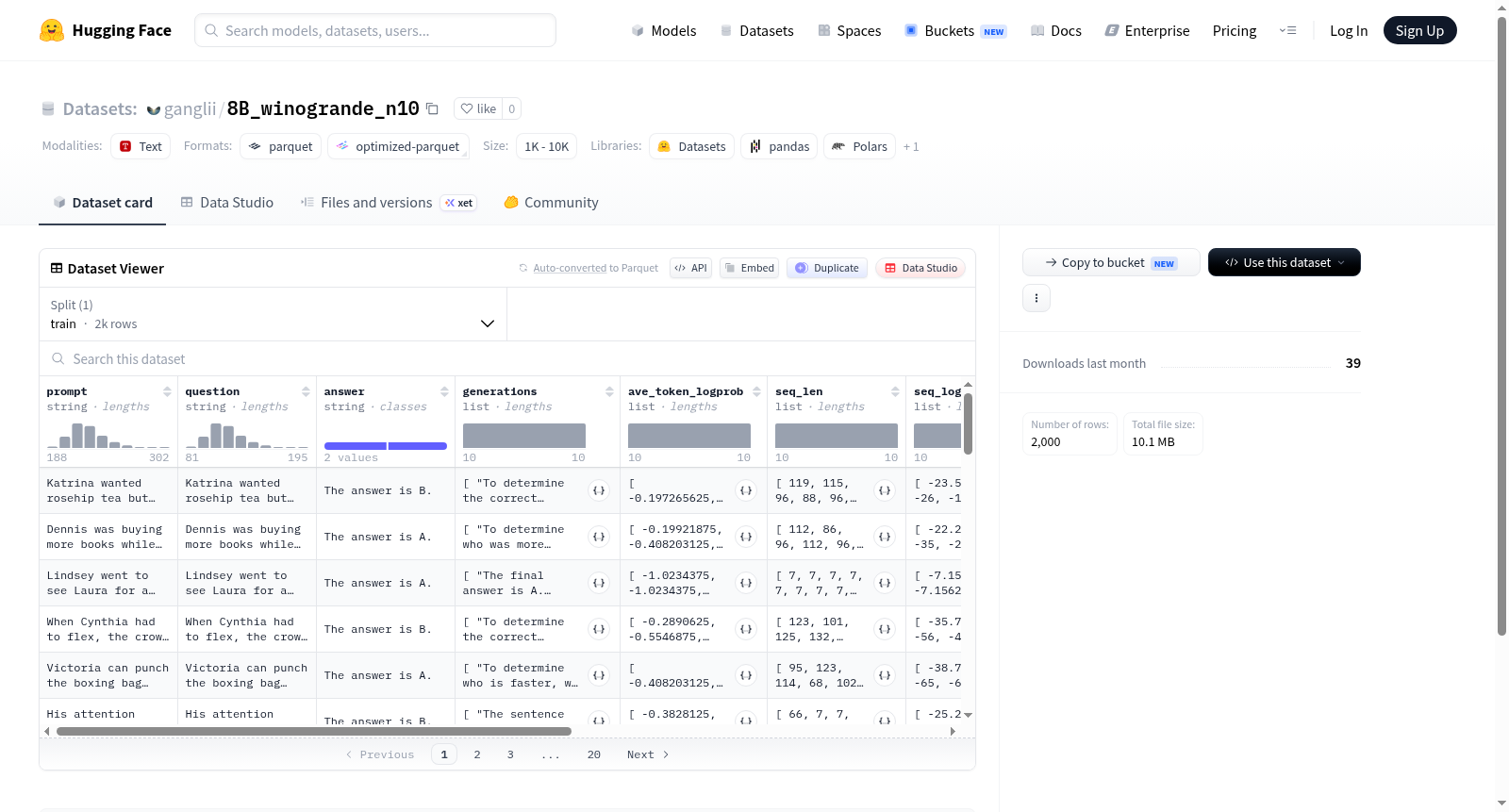Expand braces icon in Dennis row generations cell
This screenshot has width=1509, height=812.
point(599,537)
